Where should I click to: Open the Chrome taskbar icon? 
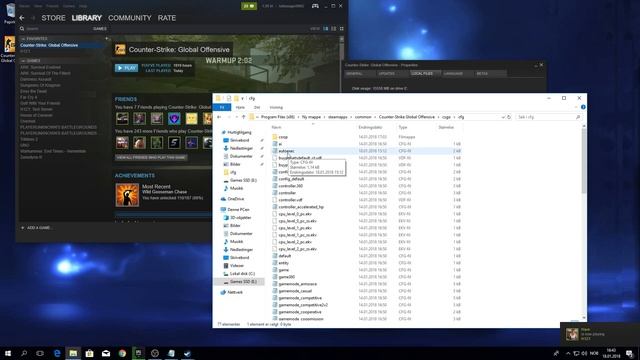pyautogui.click(x=122, y=353)
